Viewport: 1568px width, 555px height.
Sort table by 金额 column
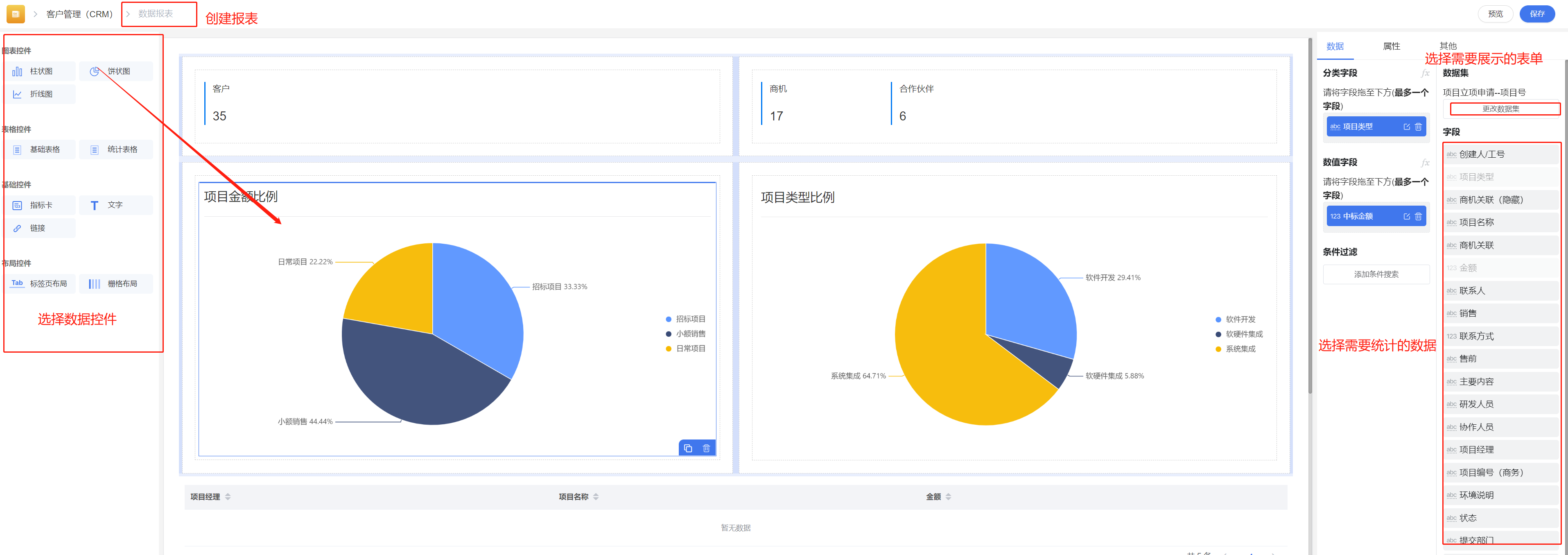pos(948,497)
